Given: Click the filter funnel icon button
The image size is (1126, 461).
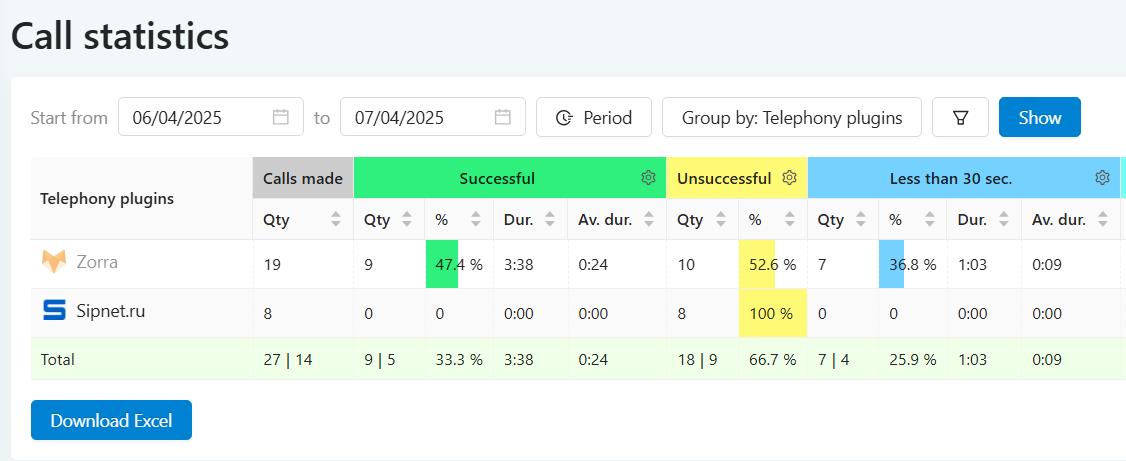Looking at the screenshot, I should point(960,117).
